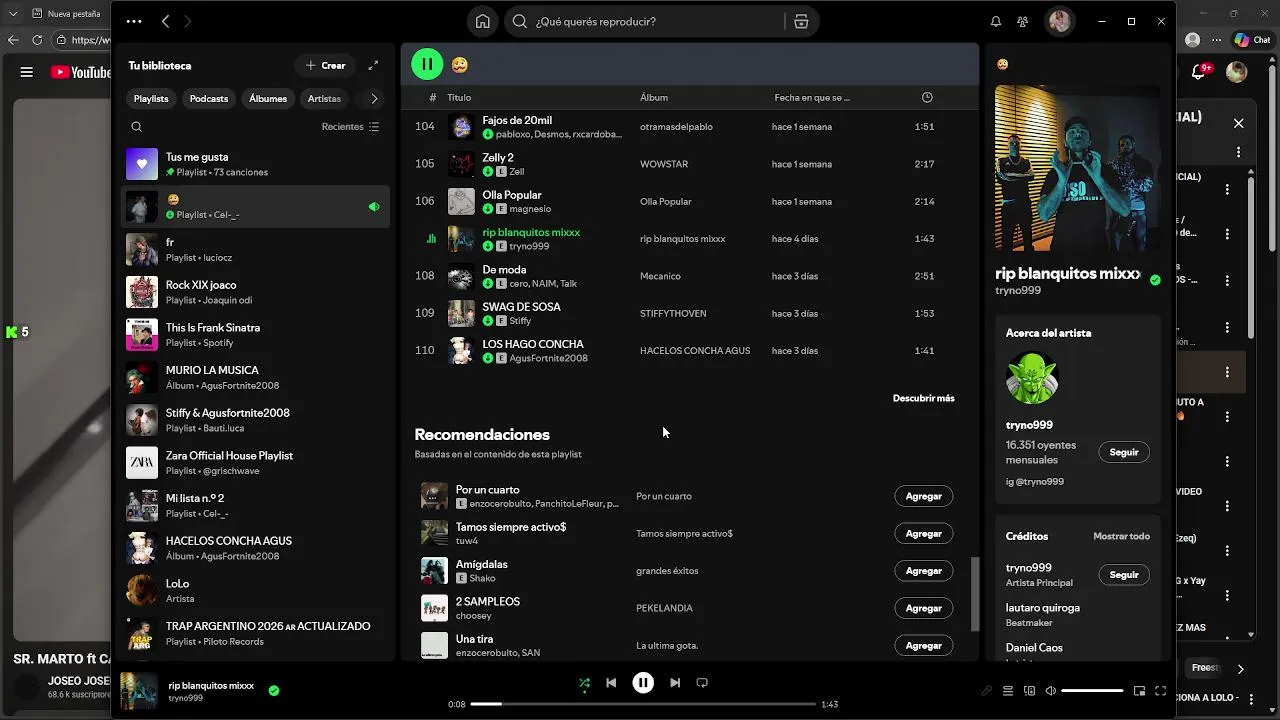Skip to previous track
The height and width of the screenshot is (720, 1280).
pyautogui.click(x=611, y=683)
